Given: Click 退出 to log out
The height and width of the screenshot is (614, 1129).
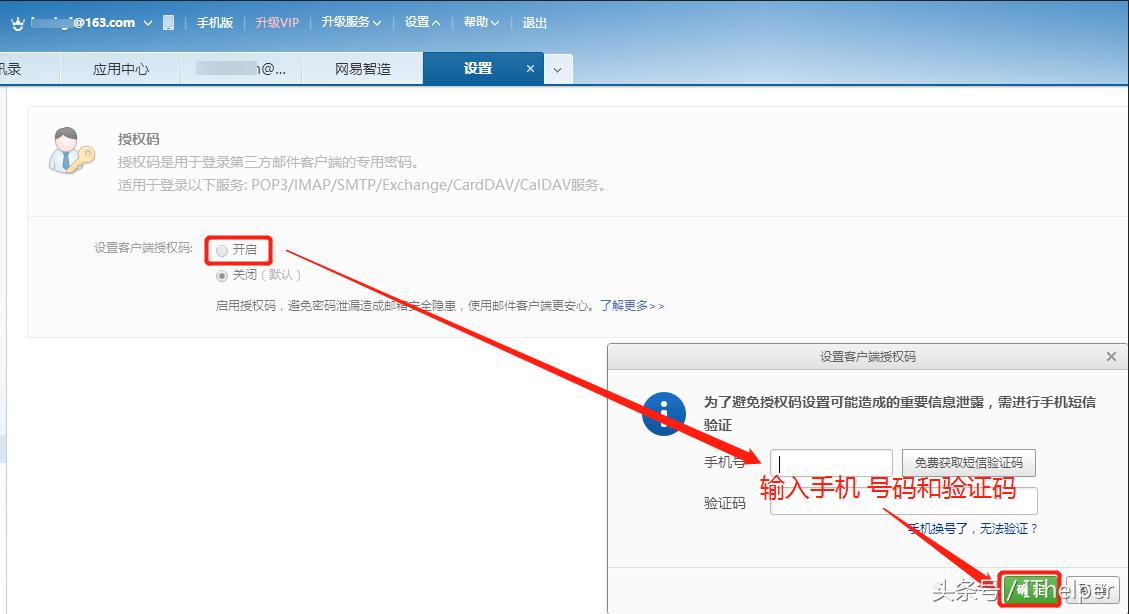Looking at the screenshot, I should (x=534, y=21).
